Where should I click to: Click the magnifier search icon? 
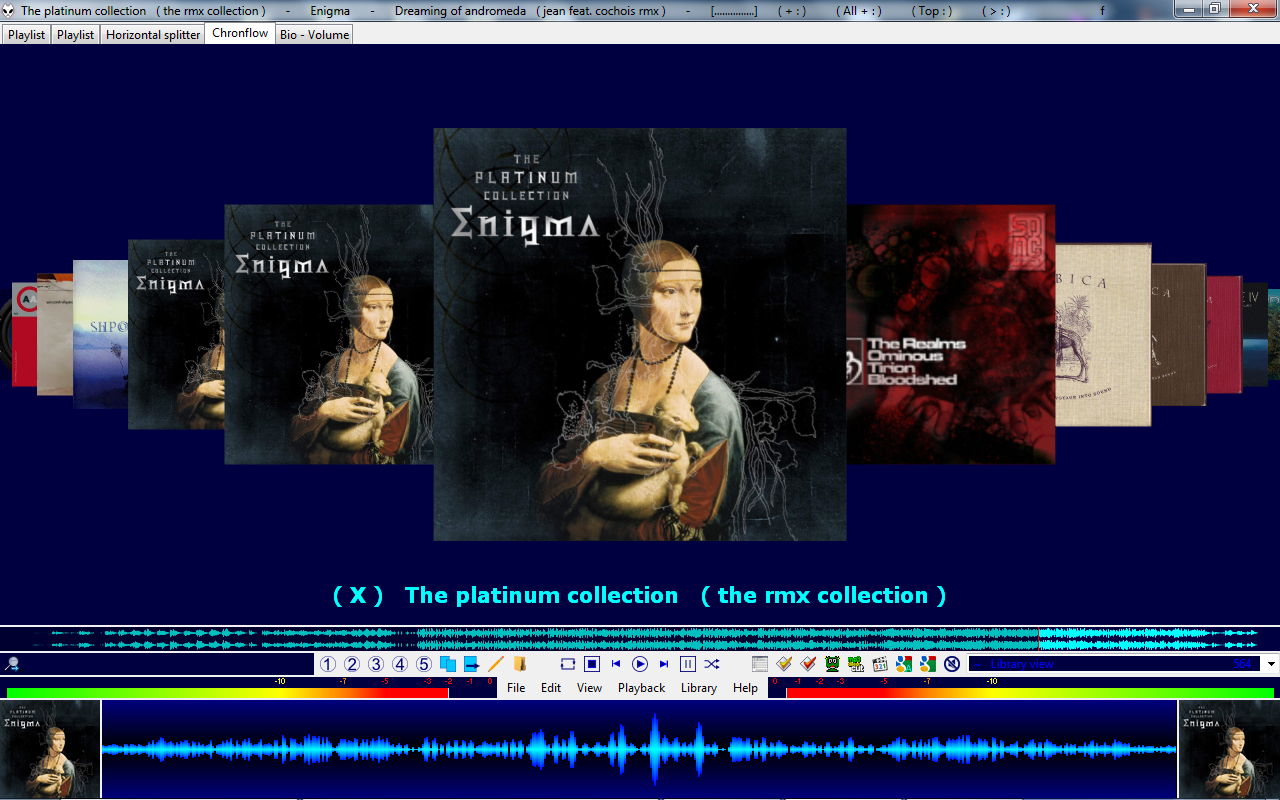point(12,664)
